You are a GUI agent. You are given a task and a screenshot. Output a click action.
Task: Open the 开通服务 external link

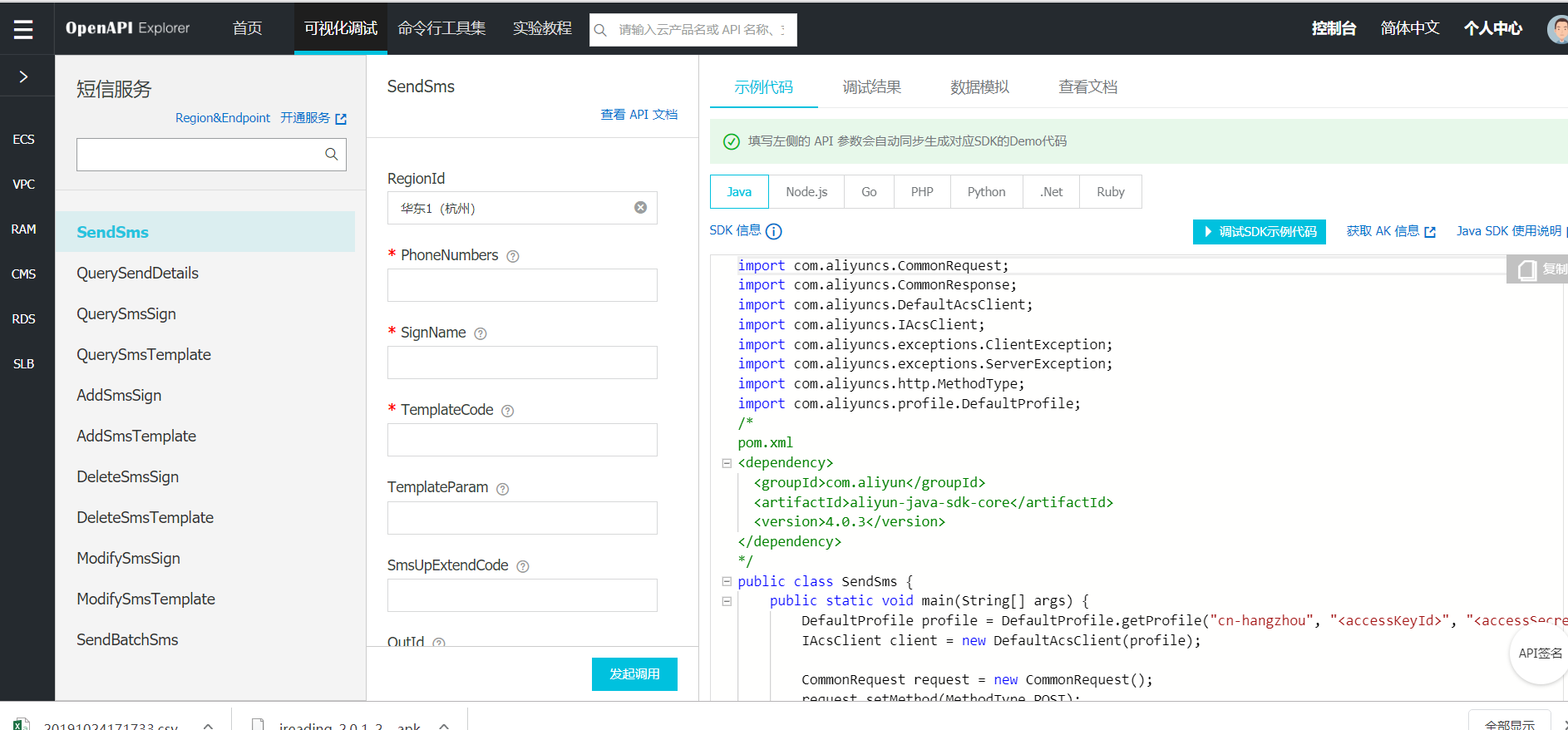(313, 118)
